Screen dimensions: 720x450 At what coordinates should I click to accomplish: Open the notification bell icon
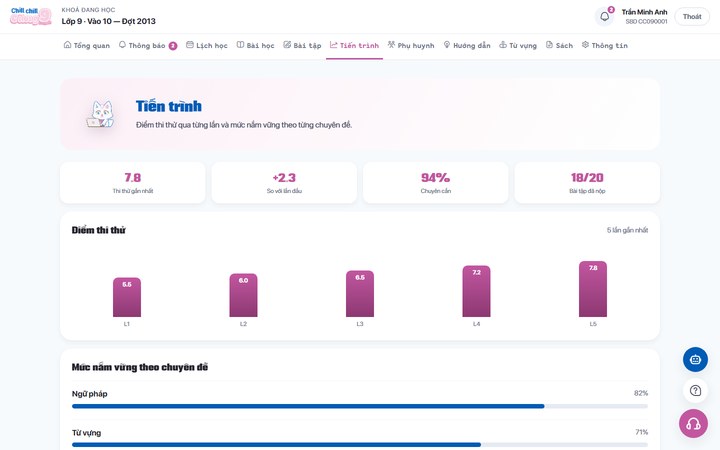point(604,17)
